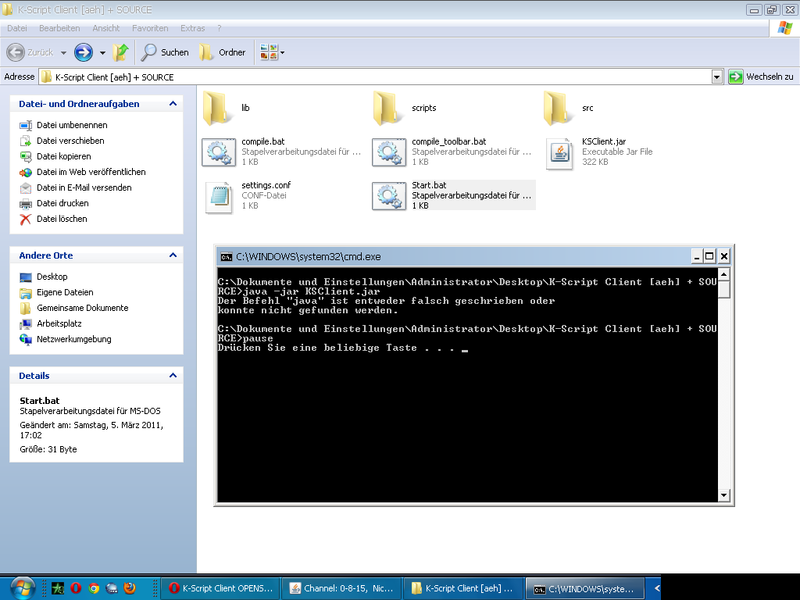Screen dimensions: 800x600
Task: Click the Datei drucken printer icon
Action: [26, 204]
